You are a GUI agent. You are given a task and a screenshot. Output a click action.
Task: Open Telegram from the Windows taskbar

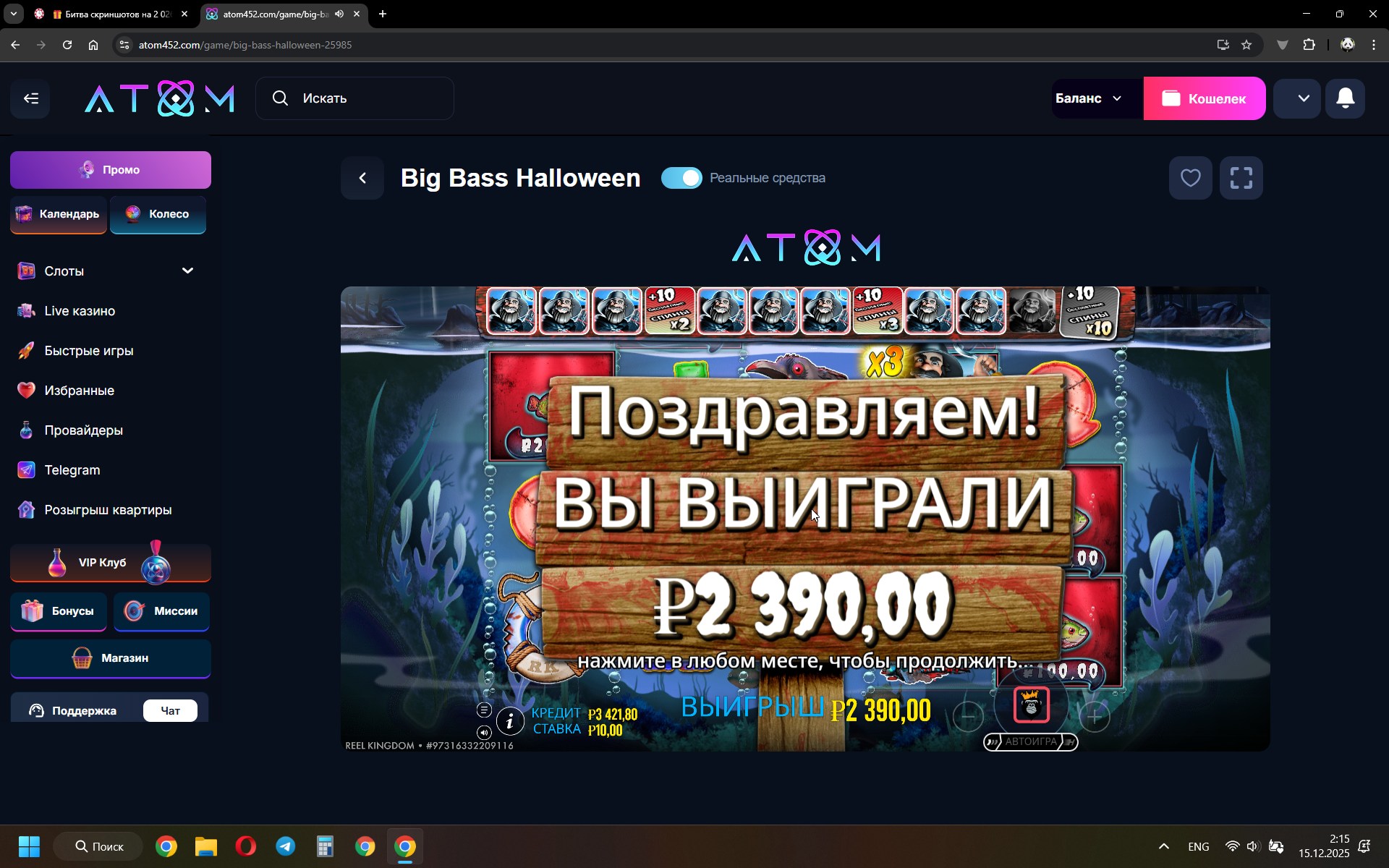pyautogui.click(x=286, y=846)
